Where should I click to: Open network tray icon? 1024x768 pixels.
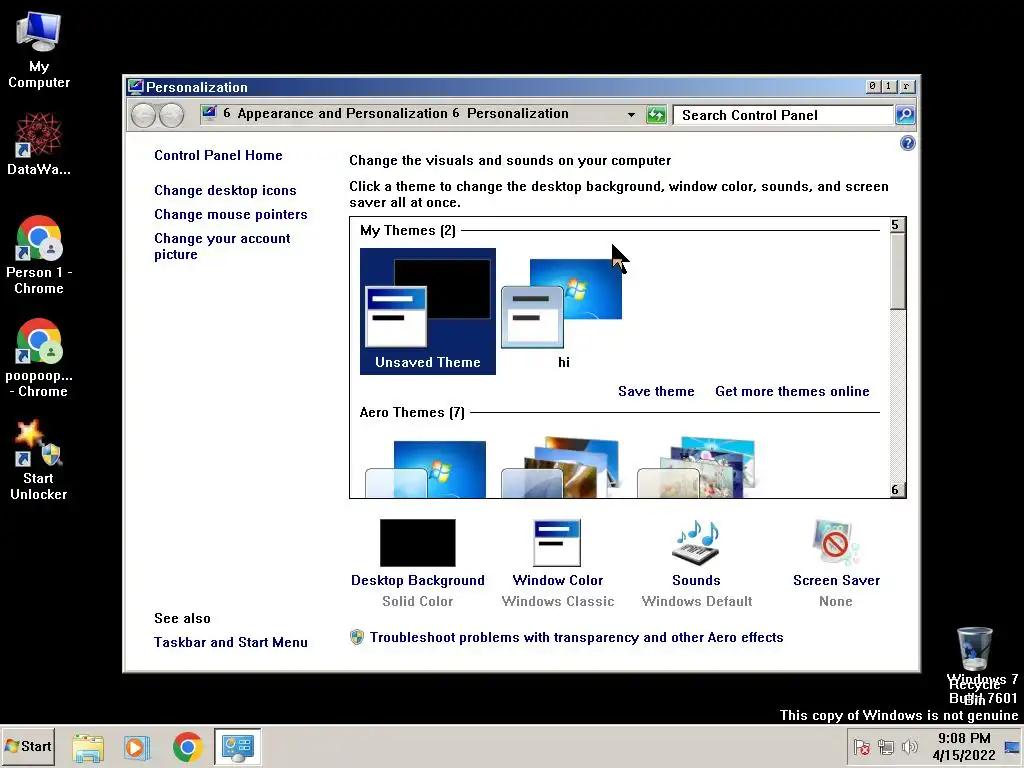pyautogui.click(x=886, y=747)
